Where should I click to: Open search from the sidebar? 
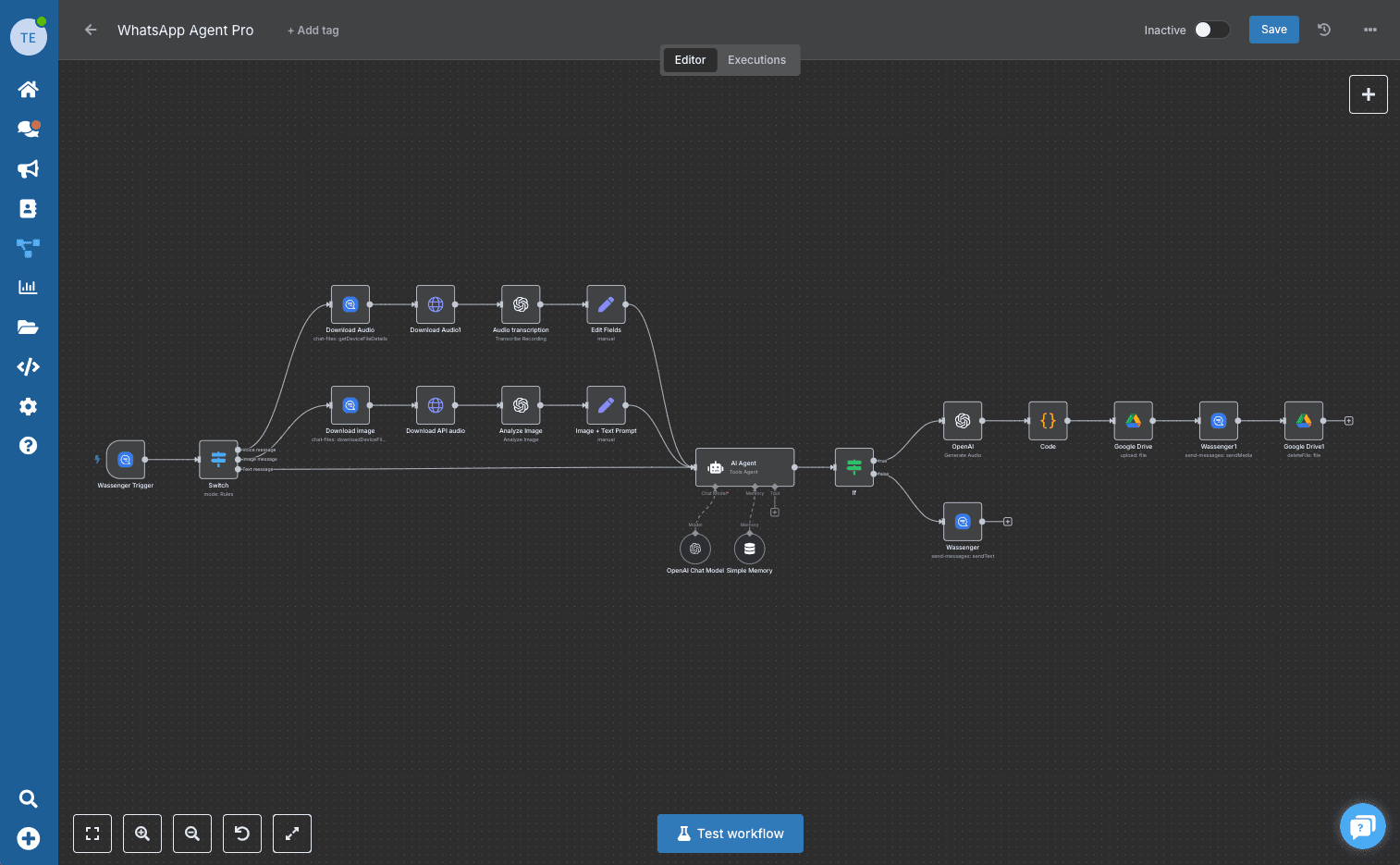click(28, 798)
